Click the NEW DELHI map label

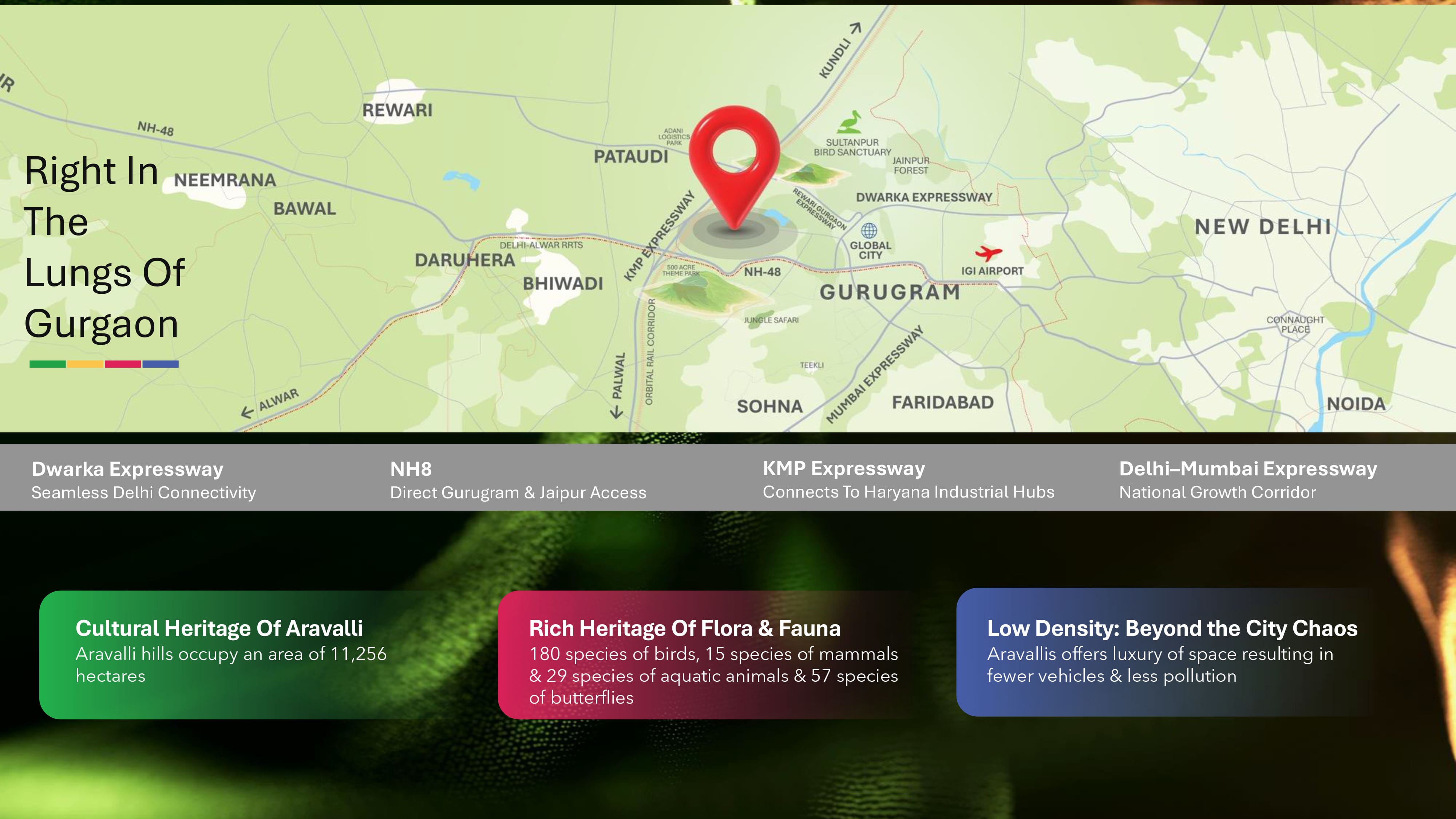1263,227
